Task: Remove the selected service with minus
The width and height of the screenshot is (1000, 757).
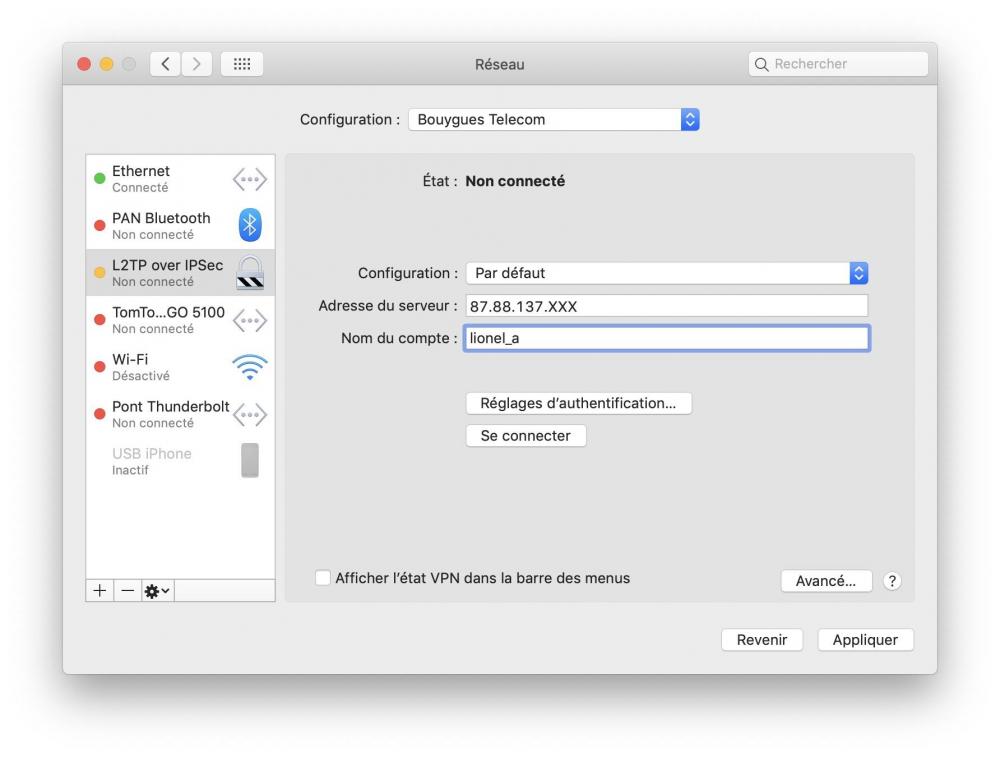Action: click(x=128, y=591)
